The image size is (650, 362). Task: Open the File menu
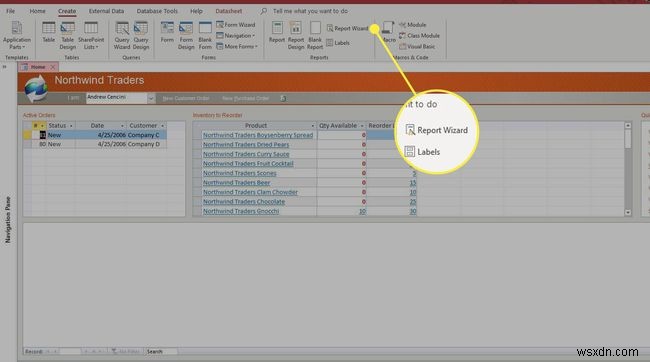(x=10, y=11)
